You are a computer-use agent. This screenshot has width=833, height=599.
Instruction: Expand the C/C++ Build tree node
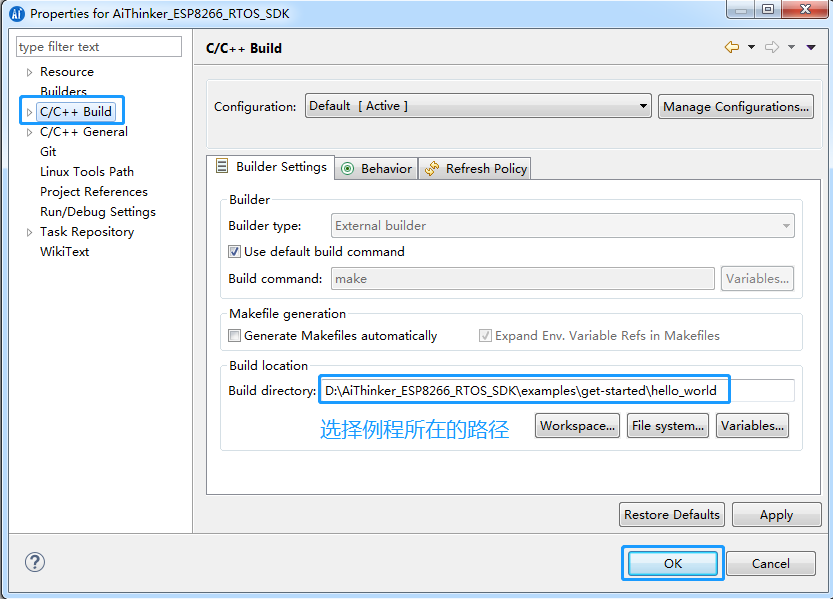click(x=29, y=112)
